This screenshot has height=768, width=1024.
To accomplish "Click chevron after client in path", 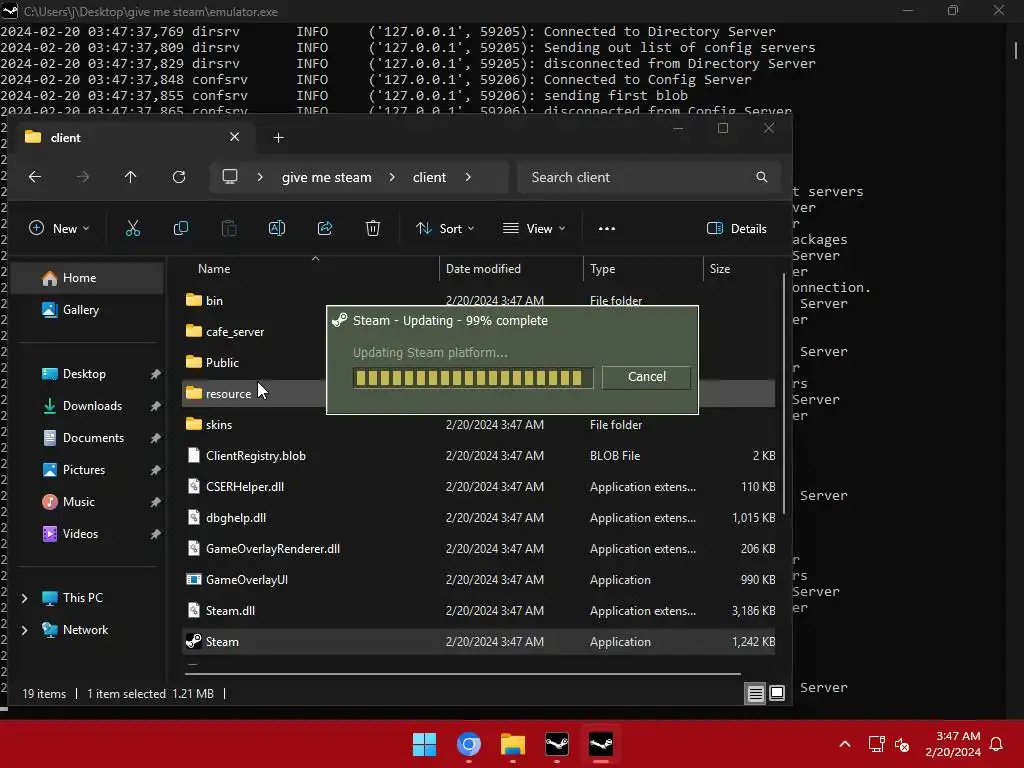I will 468,178.
